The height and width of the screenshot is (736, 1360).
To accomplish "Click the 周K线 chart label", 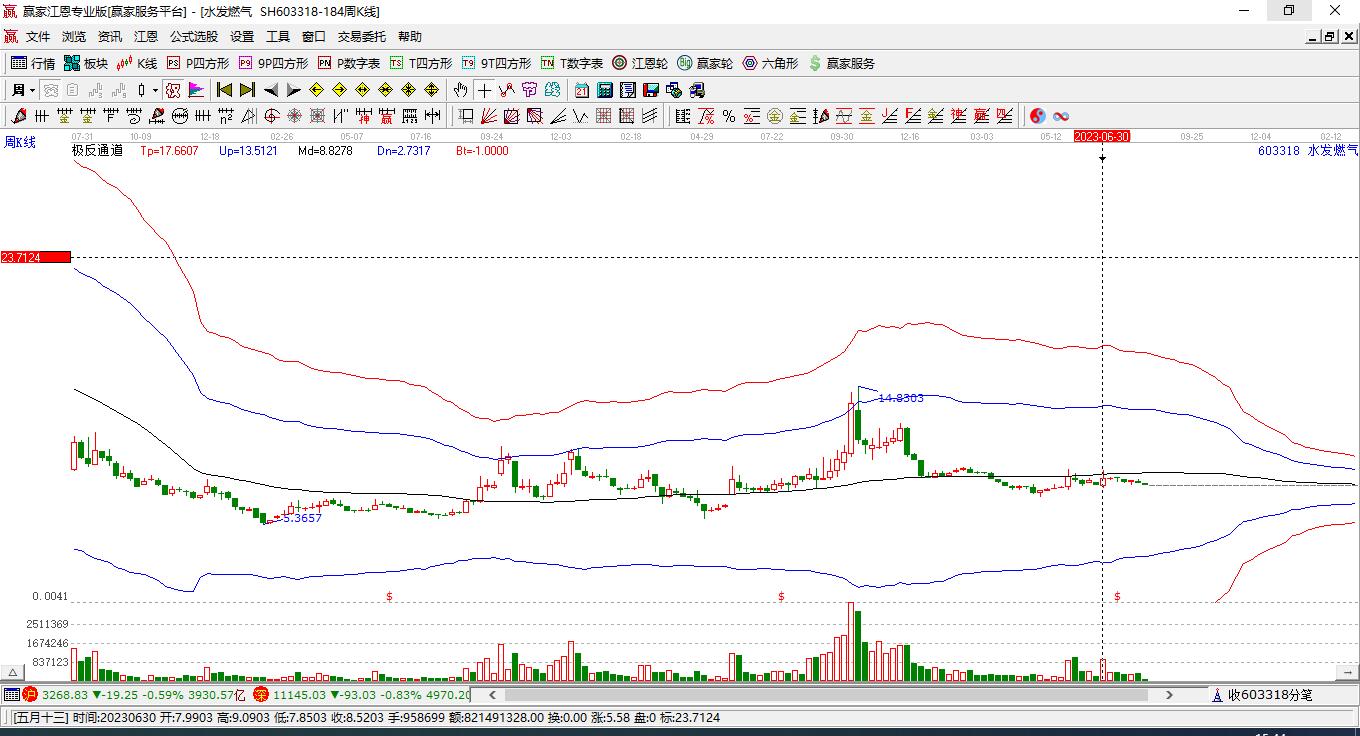I will (x=19, y=142).
